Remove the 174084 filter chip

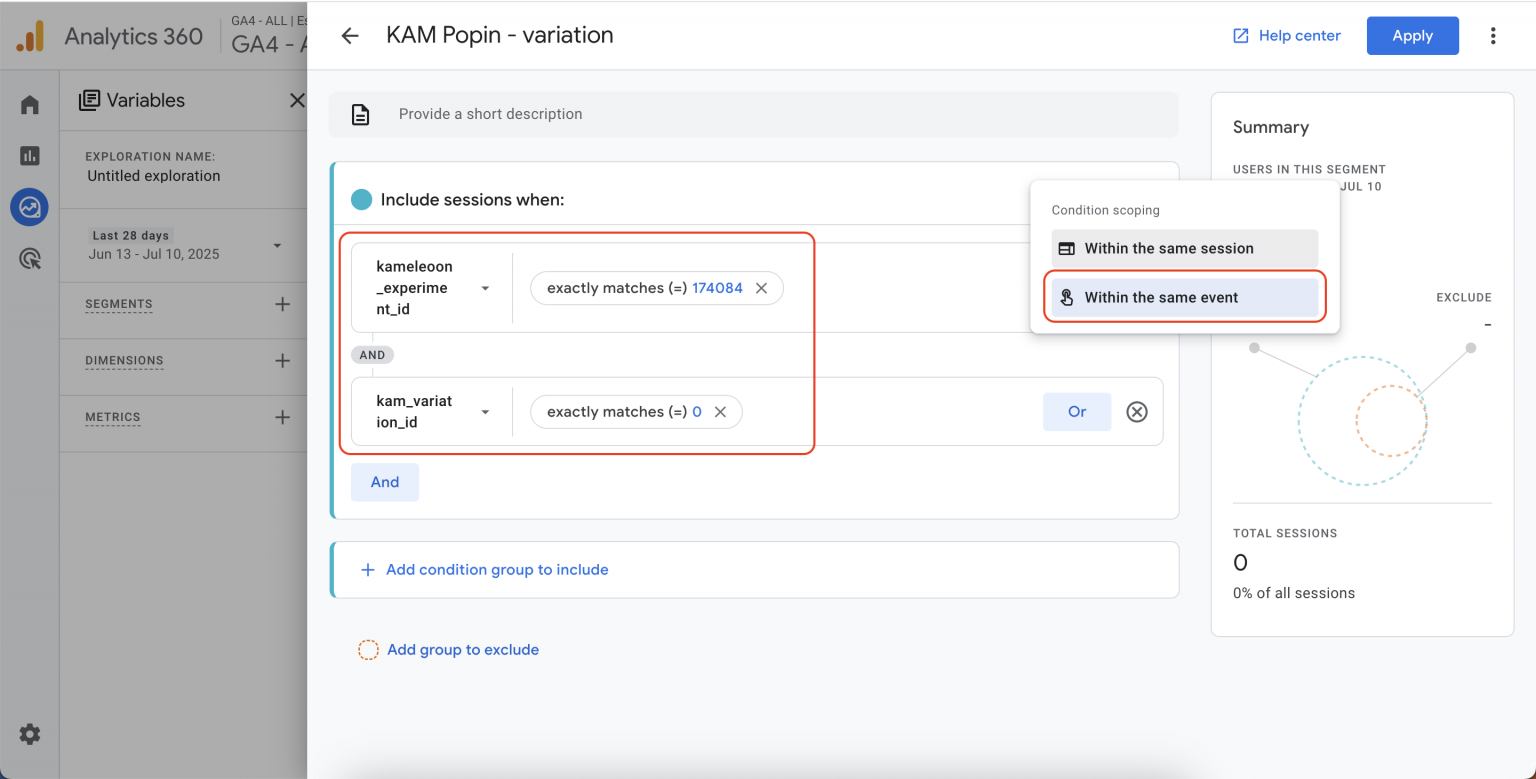(761, 288)
